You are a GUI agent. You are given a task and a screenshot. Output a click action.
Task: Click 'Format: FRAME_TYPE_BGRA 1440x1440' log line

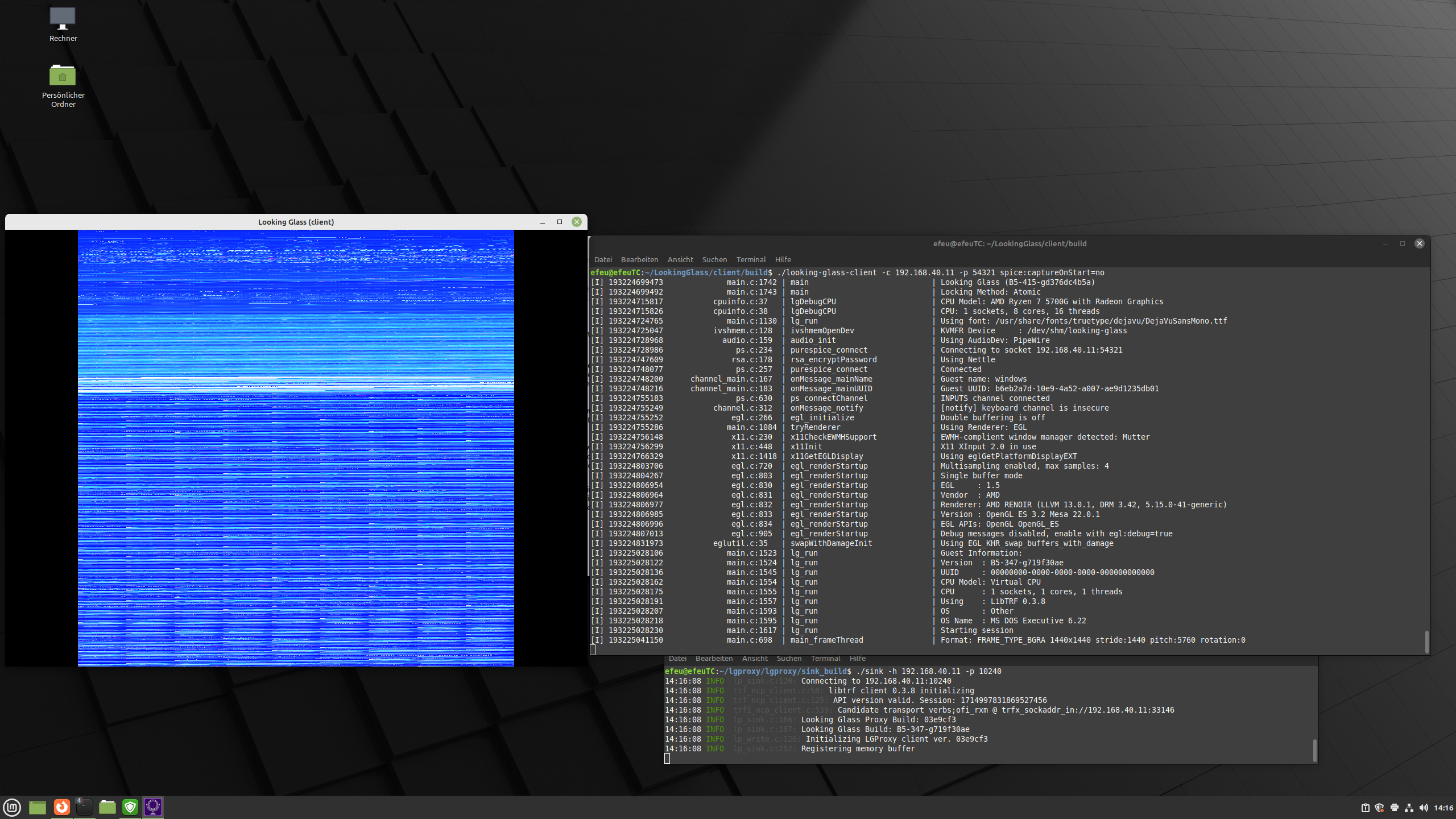pos(1093,640)
